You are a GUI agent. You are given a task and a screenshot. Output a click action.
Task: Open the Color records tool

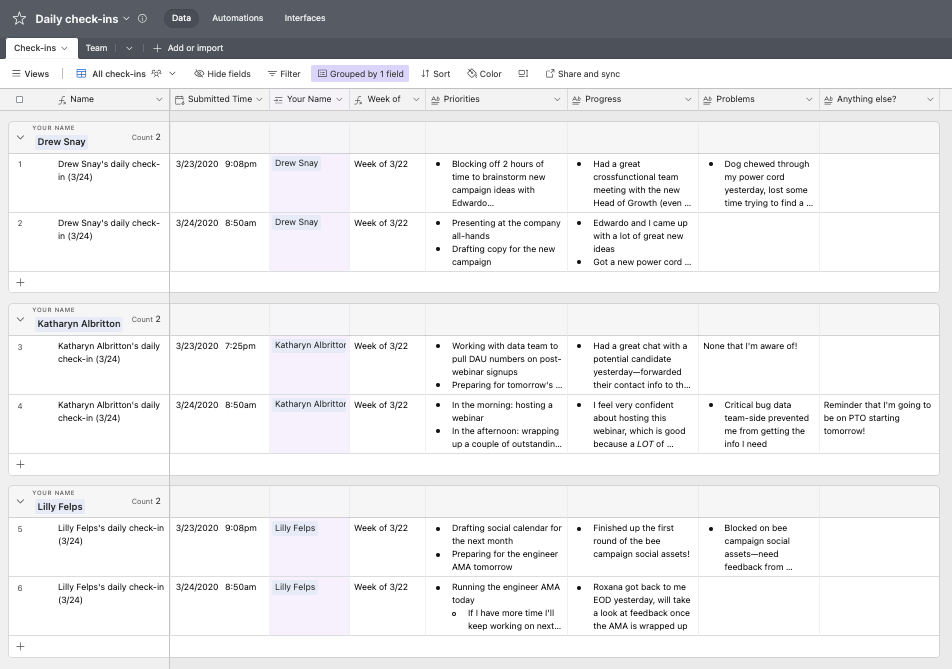click(484, 74)
